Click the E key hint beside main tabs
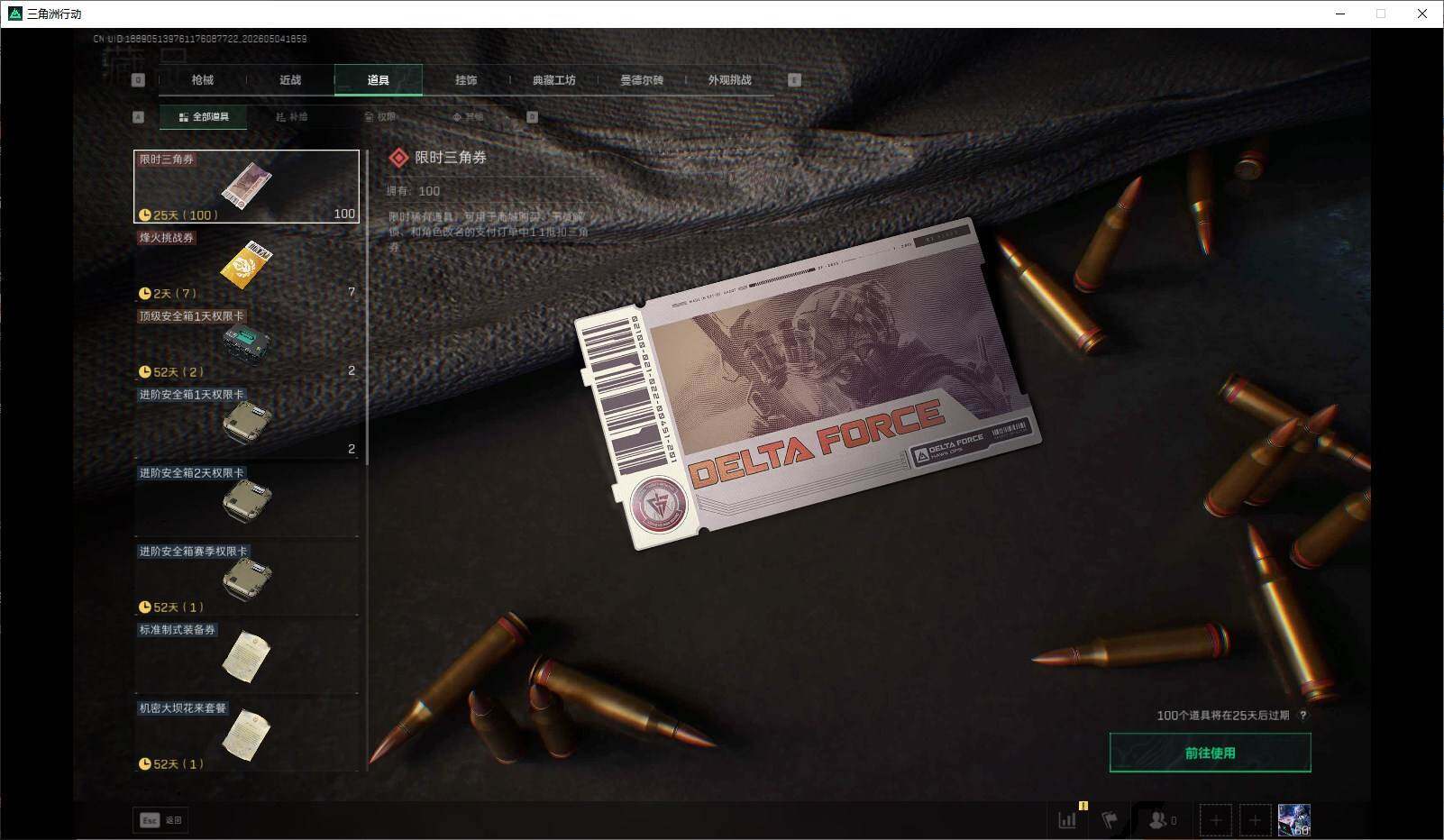The height and width of the screenshot is (840, 1444). [794, 80]
